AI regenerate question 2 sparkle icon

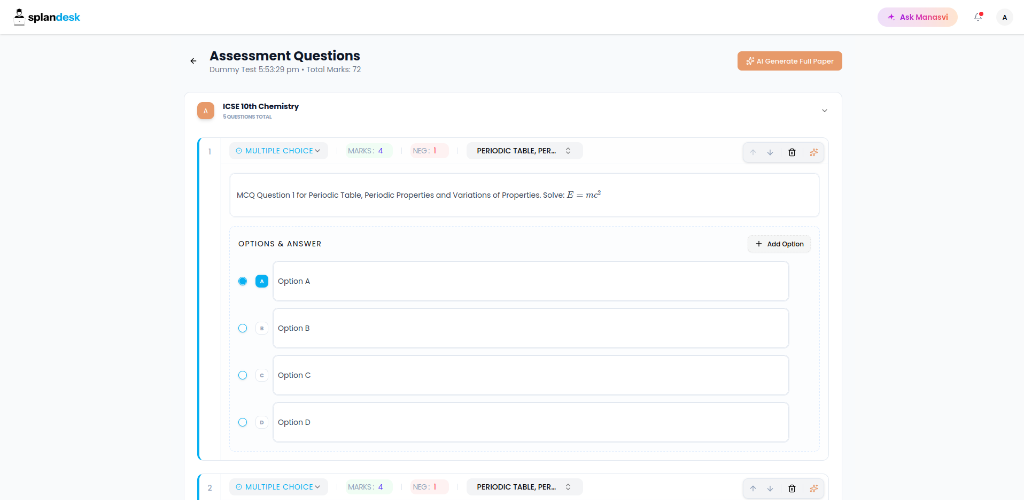pyautogui.click(x=813, y=488)
